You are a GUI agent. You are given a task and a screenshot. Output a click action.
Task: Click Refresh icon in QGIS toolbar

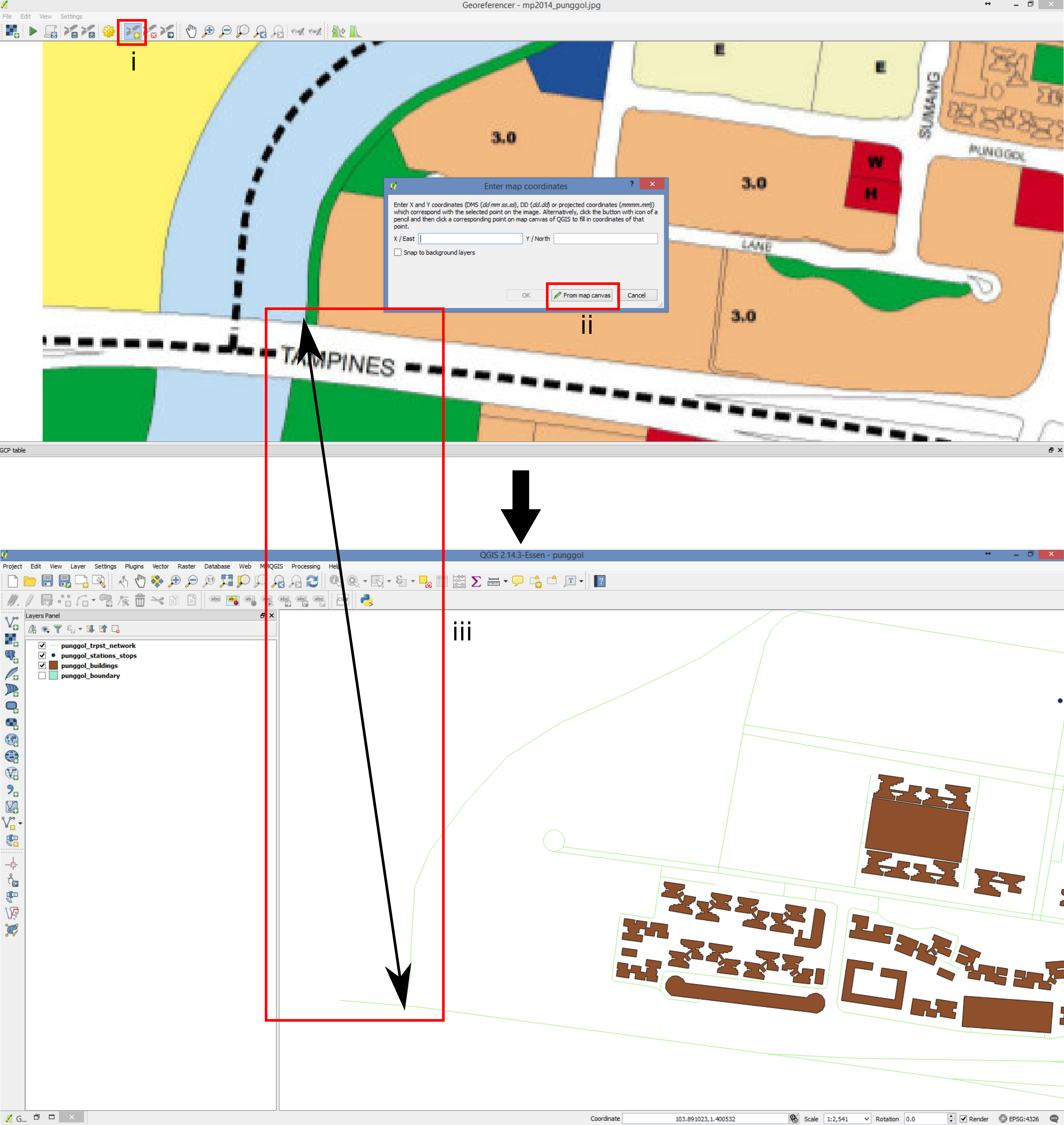(x=312, y=581)
